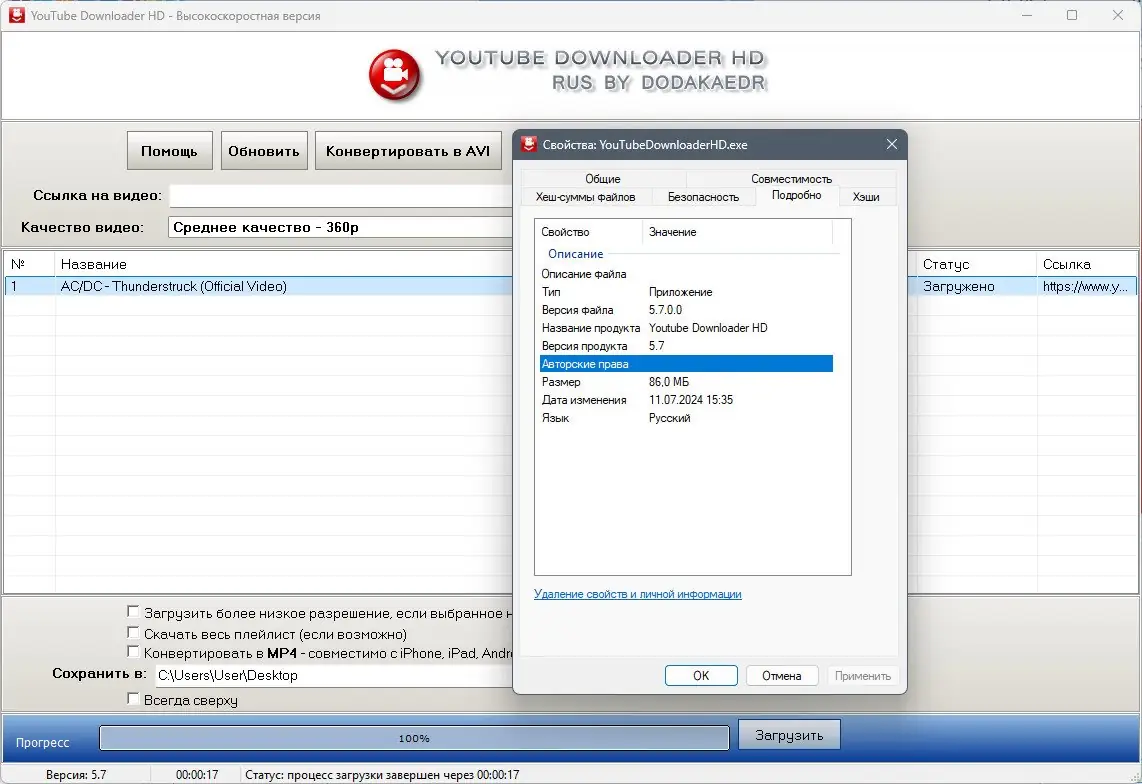Screen dimensions: 1142x784
Task: Click the Значение column header in dialog
Action: point(737,232)
